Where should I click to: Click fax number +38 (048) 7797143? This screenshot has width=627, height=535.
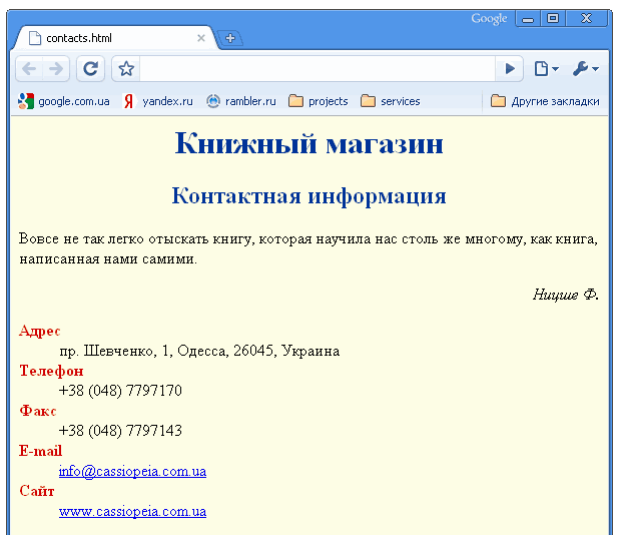(x=120, y=431)
